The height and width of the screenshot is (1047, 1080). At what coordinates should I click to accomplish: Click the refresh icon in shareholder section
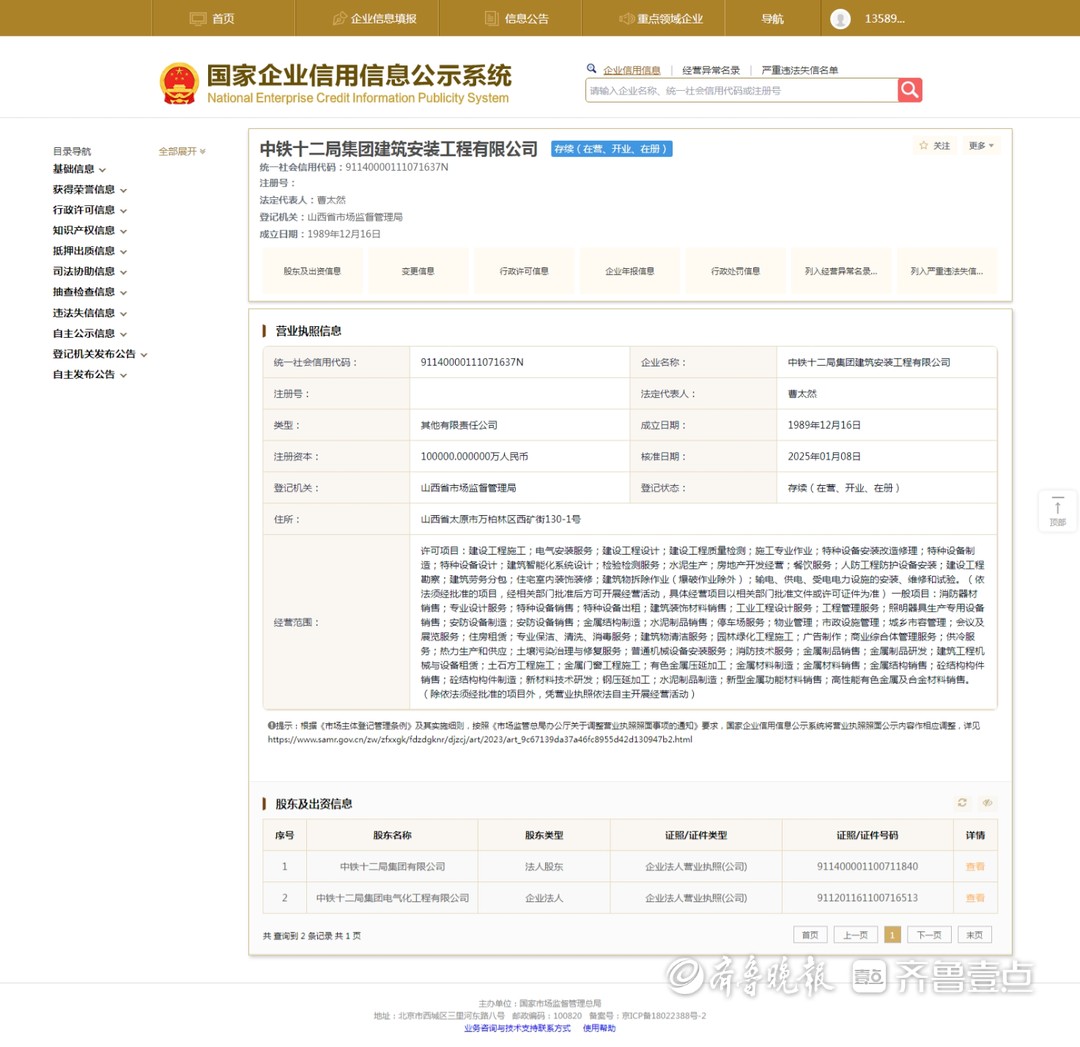962,802
